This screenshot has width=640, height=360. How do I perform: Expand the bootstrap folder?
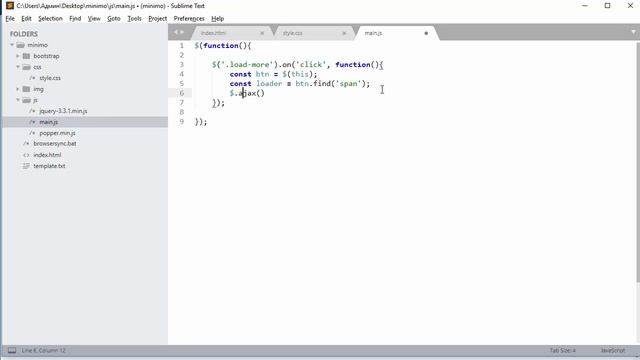18,56
